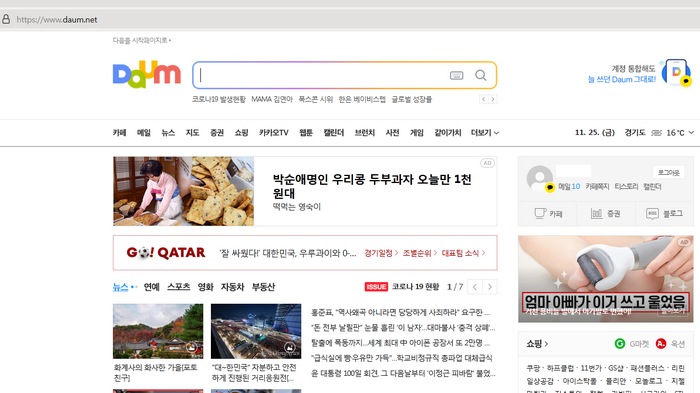Show next trending keywords arrow

point(492,99)
